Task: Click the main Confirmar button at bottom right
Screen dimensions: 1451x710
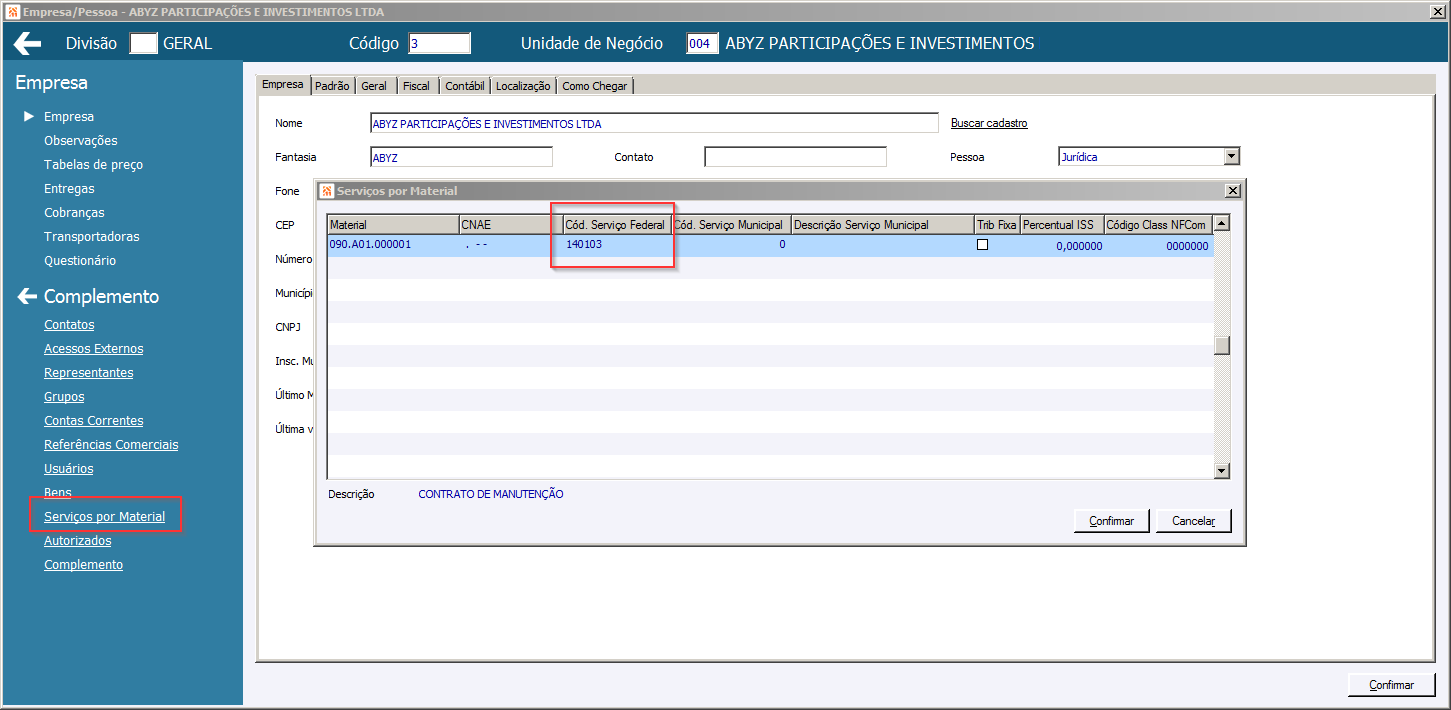Action: [x=1391, y=685]
